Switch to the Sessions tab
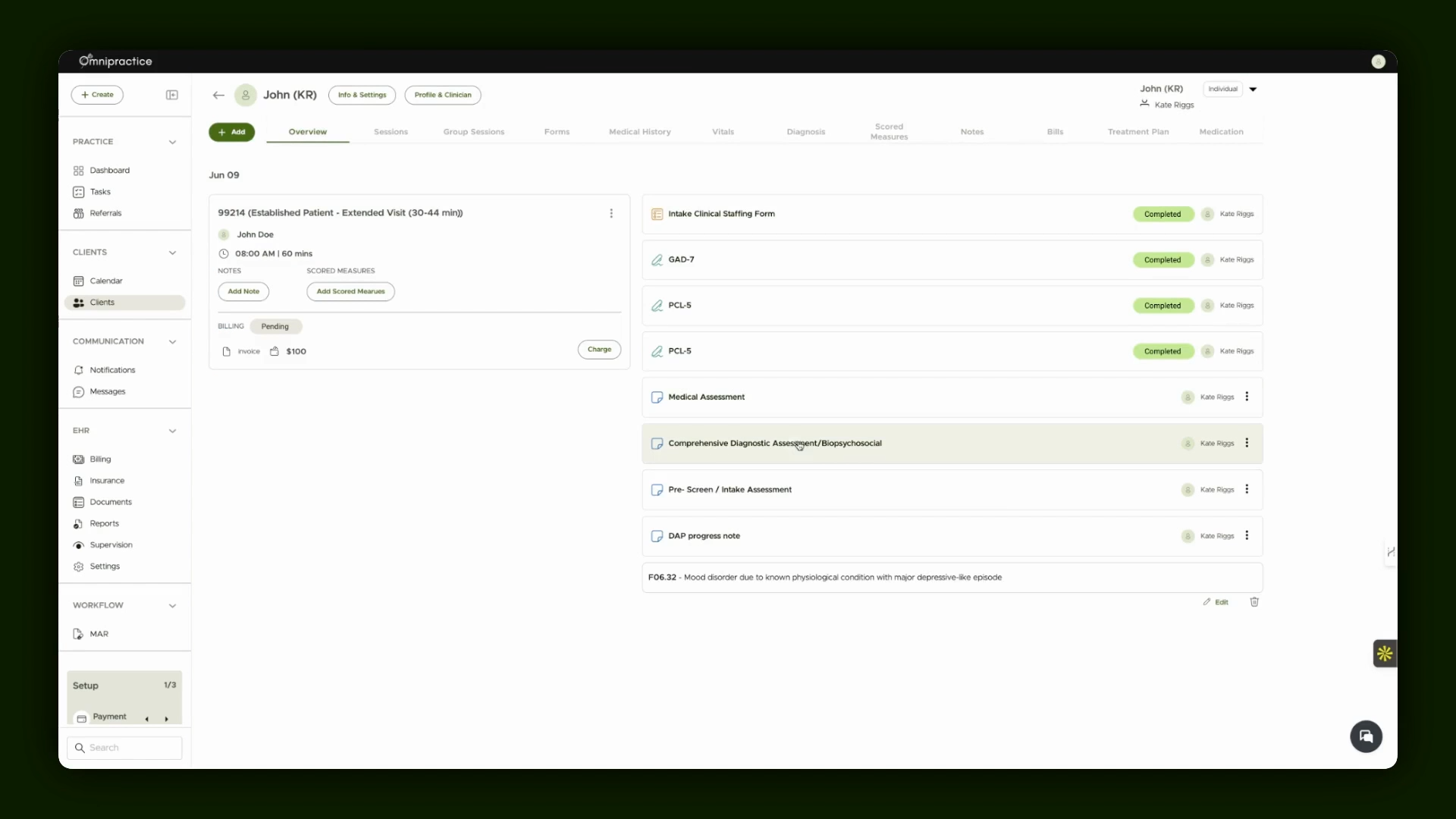The image size is (1456, 819). point(391,132)
